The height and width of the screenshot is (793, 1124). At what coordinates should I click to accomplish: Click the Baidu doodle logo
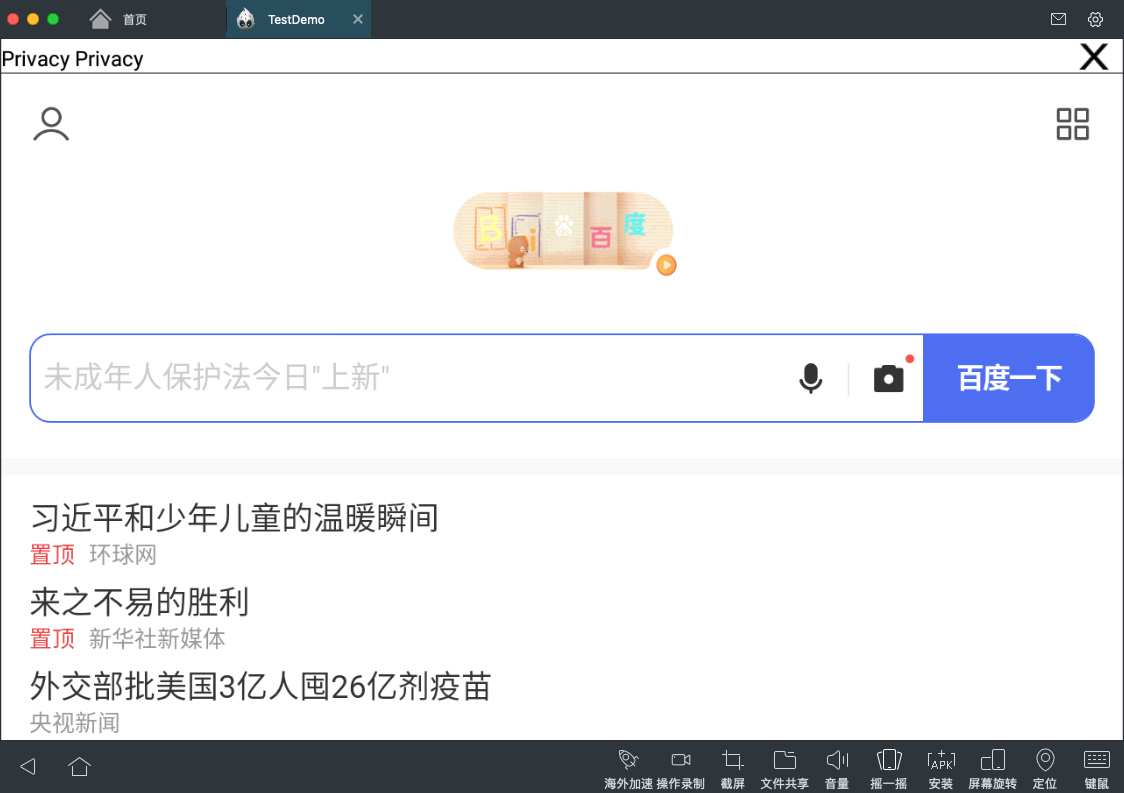click(x=563, y=231)
